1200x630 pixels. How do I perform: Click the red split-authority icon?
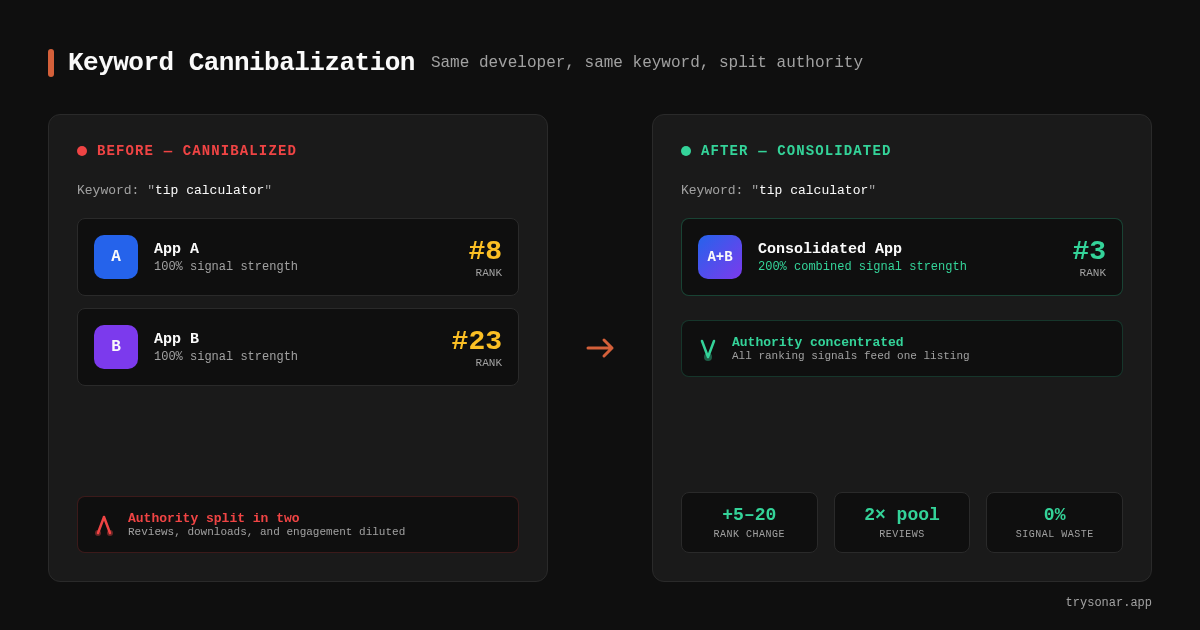104,525
